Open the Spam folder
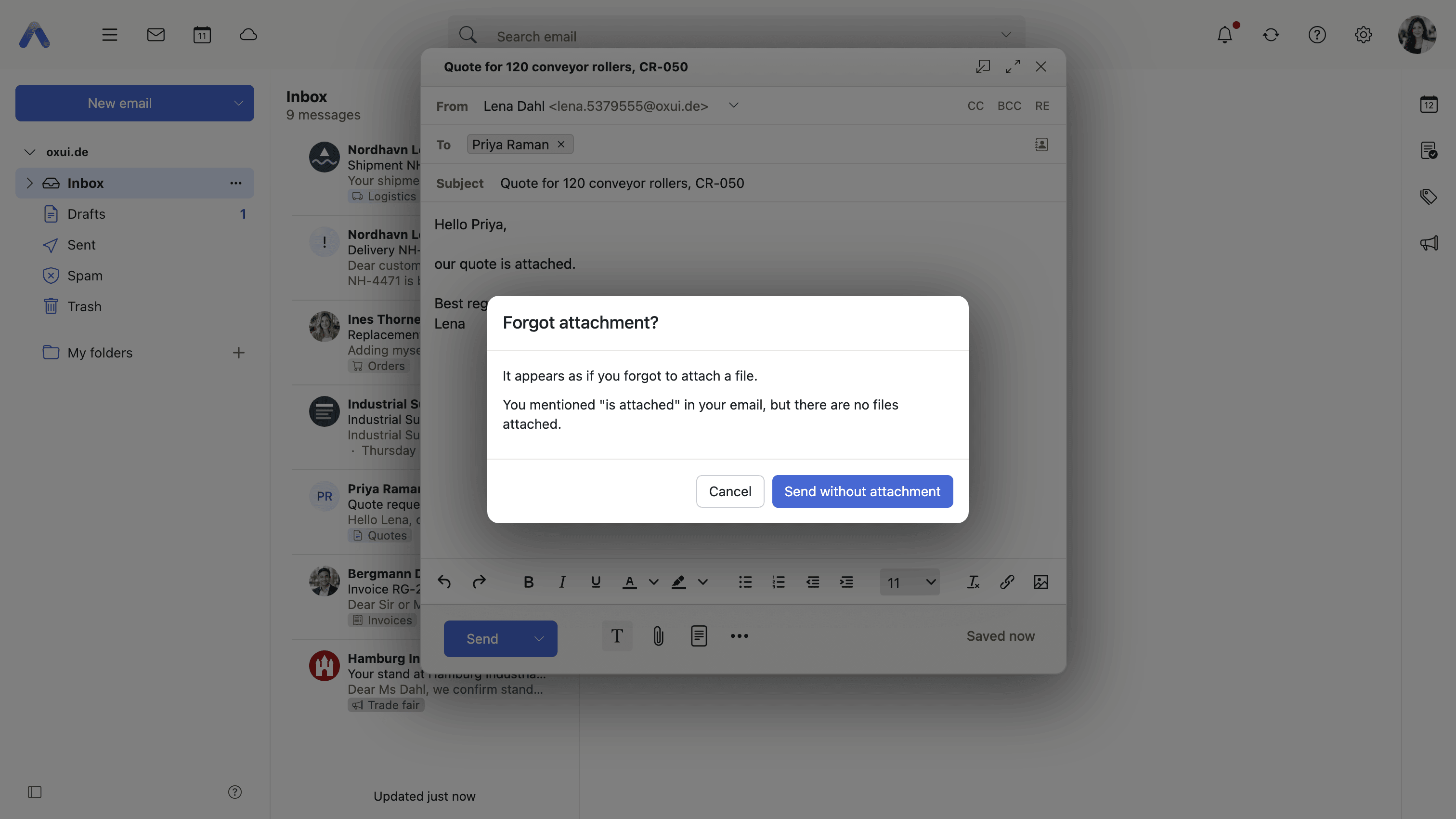Viewport: 1456px width, 819px height. pyautogui.click(x=134, y=276)
